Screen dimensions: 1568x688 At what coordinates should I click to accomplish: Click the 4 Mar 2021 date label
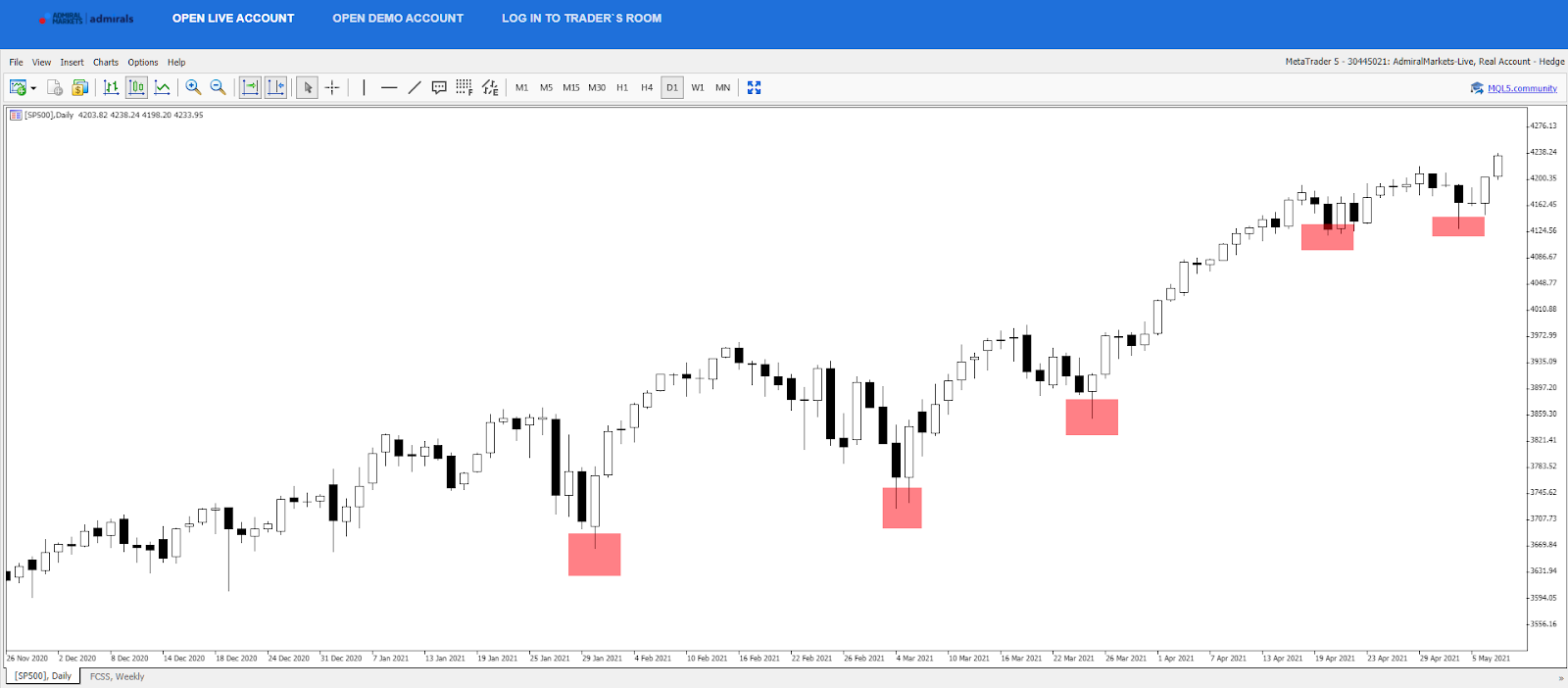pos(915,659)
